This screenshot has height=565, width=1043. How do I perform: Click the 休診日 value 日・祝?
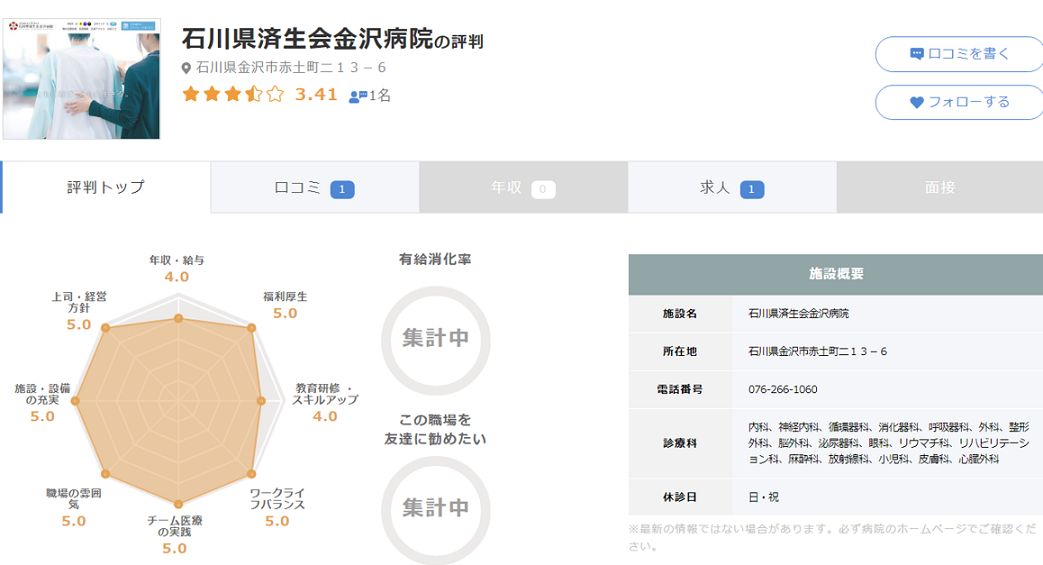tap(763, 497)
